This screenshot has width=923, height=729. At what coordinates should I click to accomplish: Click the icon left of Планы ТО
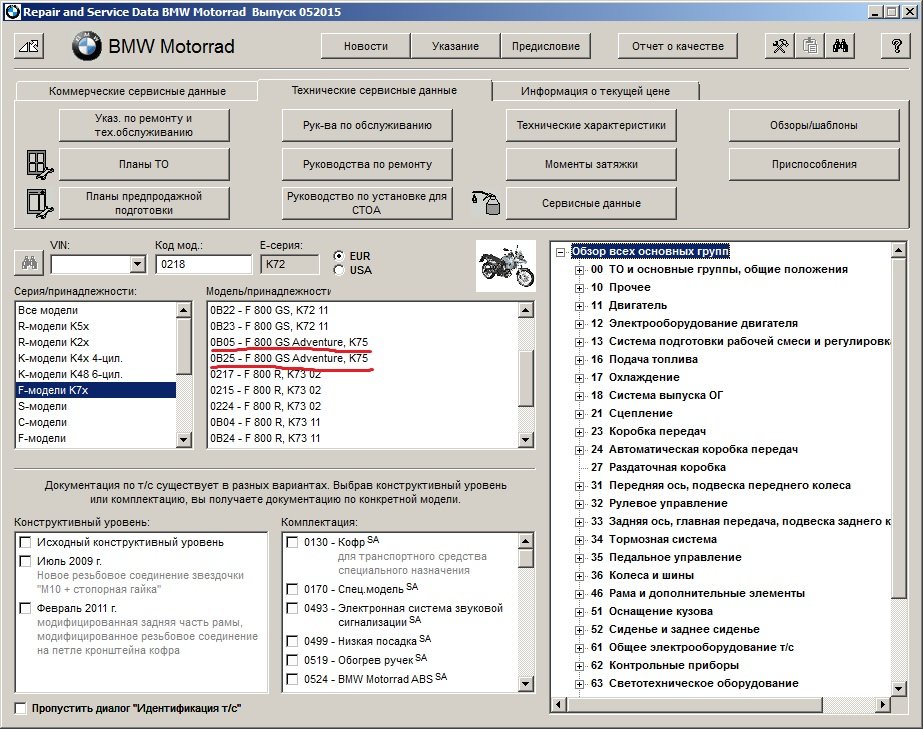pyautogui.click(x=36, y=164)
